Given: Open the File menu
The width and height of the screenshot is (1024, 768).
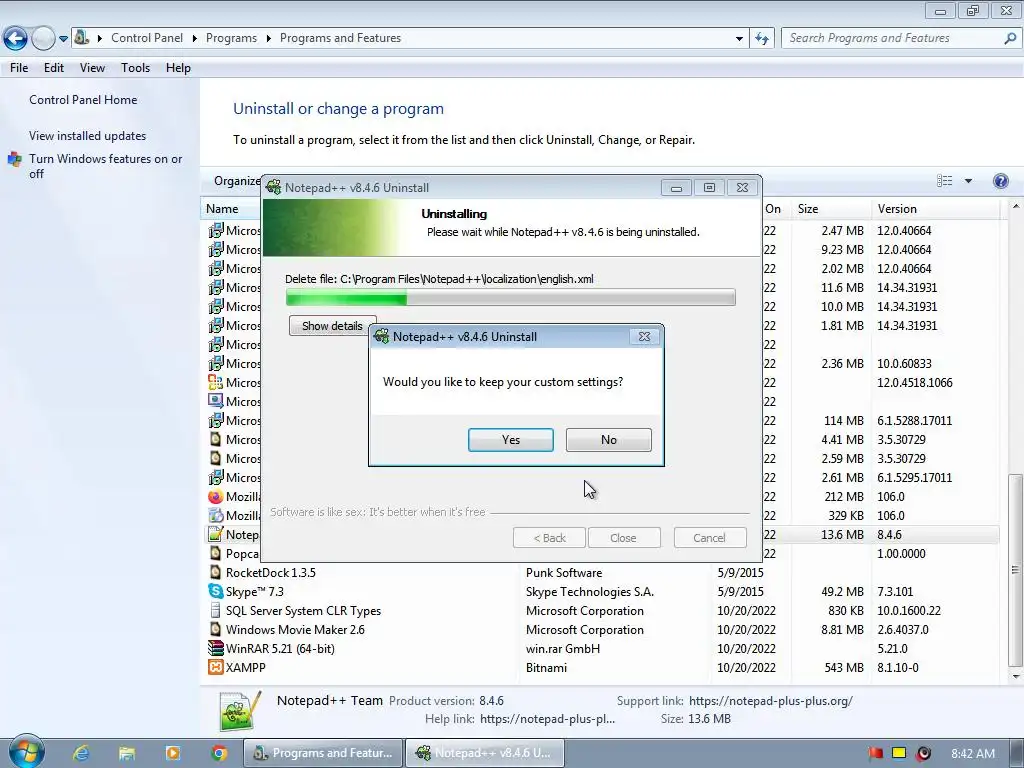Looking at the screenshot, I should click(x=19, y=67).
